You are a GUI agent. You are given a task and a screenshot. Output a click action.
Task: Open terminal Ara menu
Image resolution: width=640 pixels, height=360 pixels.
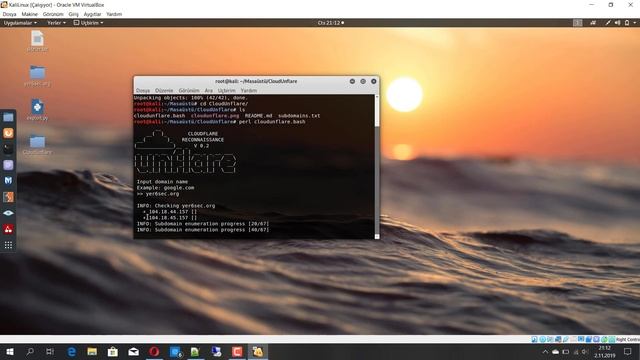coord(209,90)
